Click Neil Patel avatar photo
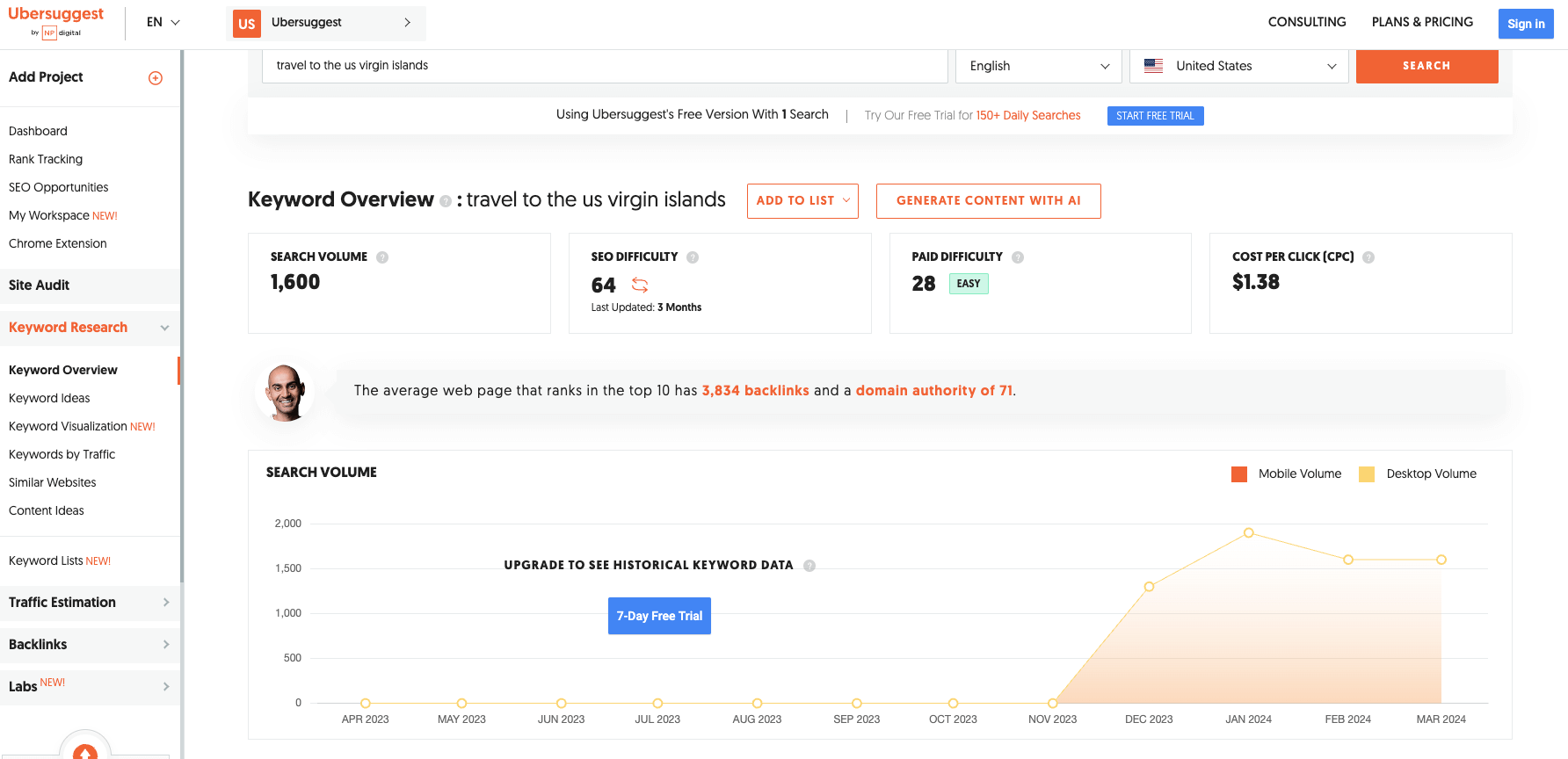Viewport: 1568px width, 759px height. coord(285,392)
